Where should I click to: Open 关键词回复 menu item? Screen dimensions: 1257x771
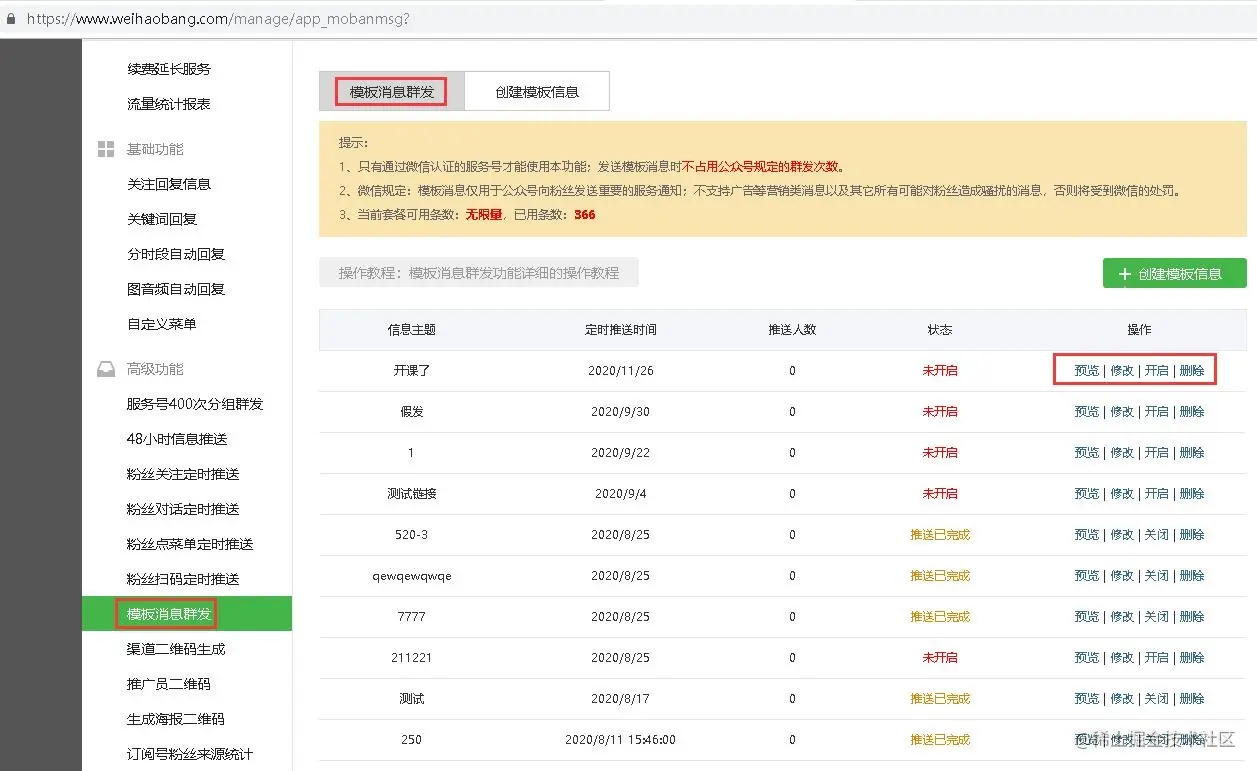pyautogui.click(x=162, y=219)
